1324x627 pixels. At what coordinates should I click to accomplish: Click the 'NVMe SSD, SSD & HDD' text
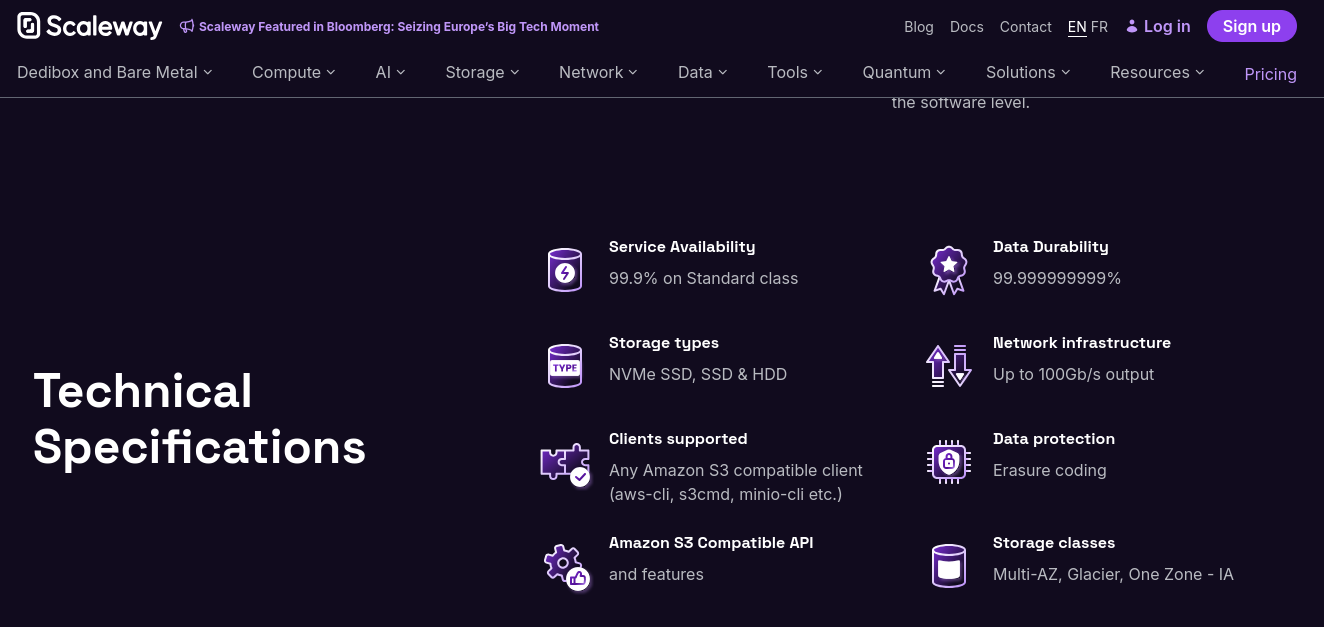698,374
